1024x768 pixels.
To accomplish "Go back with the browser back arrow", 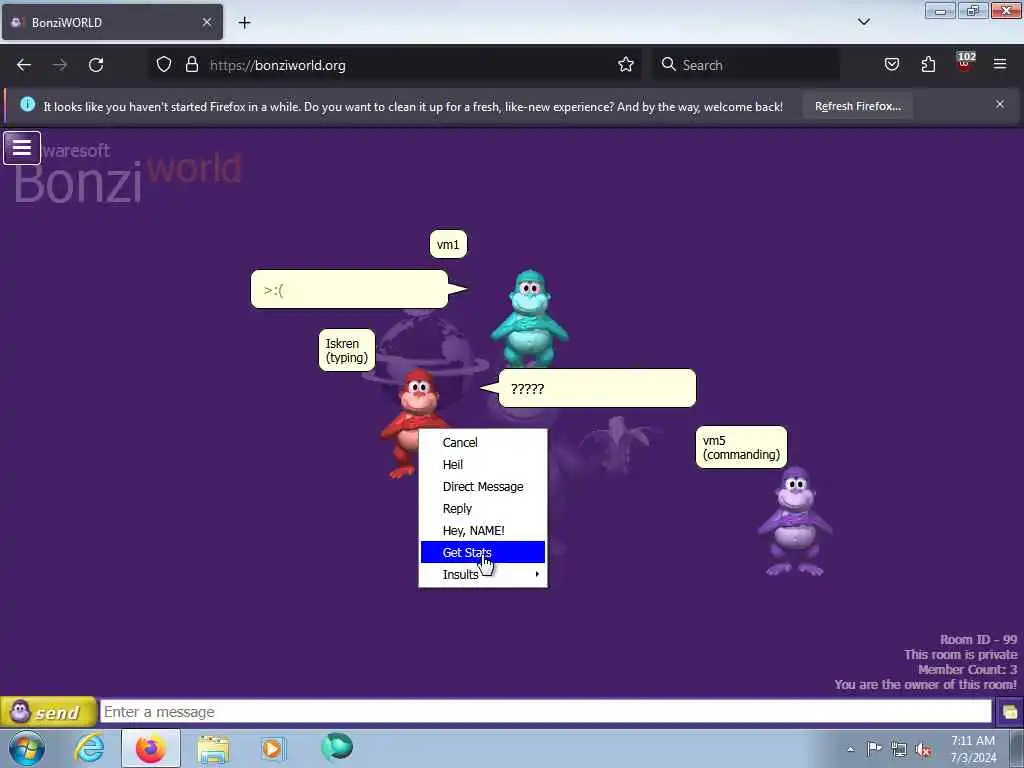I will 24,65.
